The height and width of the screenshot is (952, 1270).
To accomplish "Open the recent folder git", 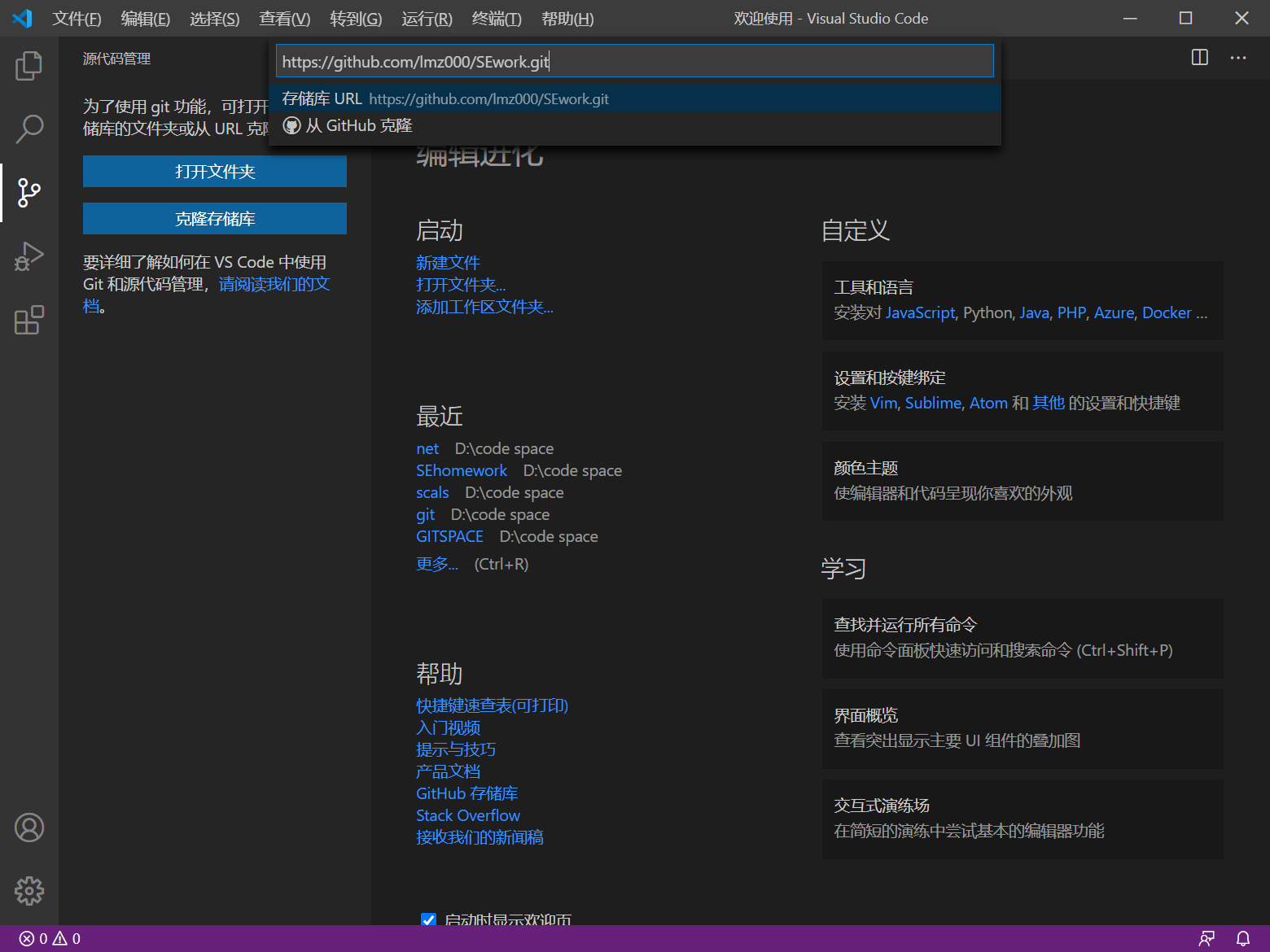I will click(425, 514).
